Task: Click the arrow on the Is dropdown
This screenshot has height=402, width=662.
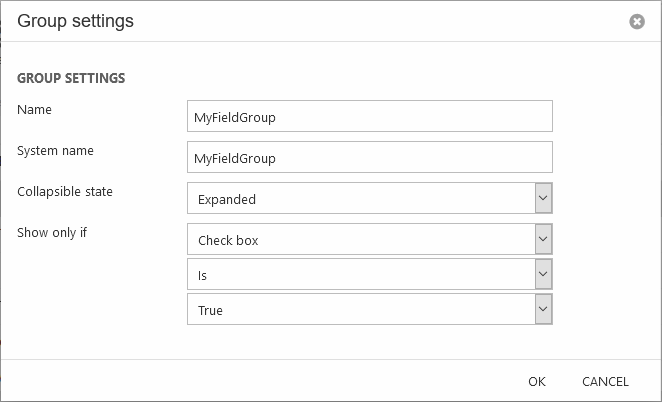Action: (543, 274)
